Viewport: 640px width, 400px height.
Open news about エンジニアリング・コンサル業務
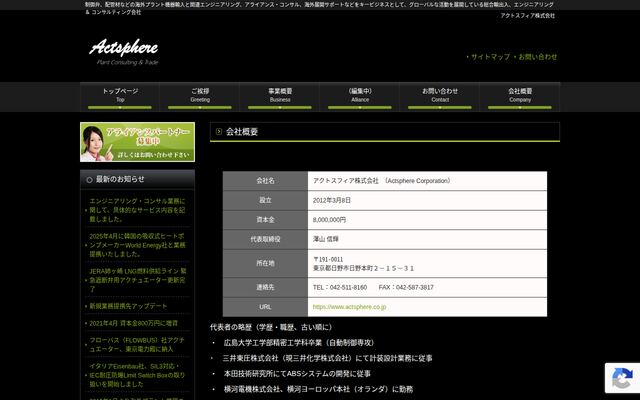137,210
